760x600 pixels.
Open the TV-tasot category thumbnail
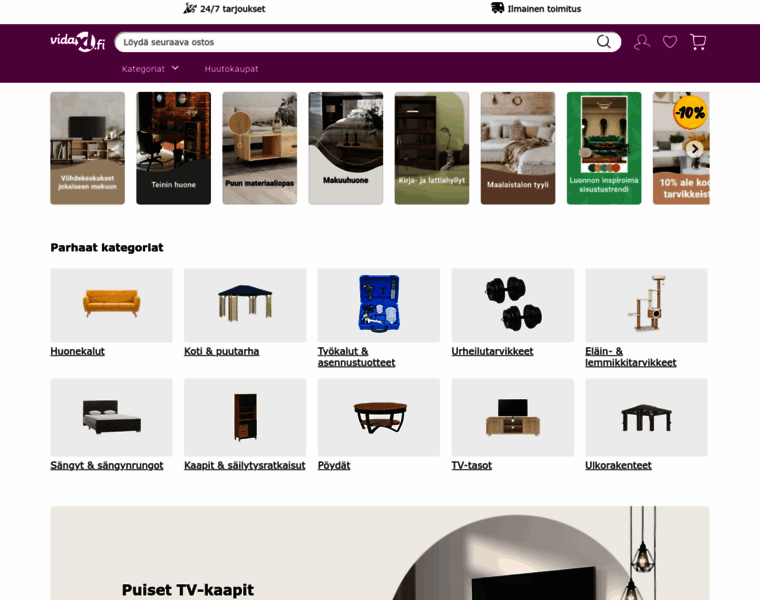tap(513, 417)
